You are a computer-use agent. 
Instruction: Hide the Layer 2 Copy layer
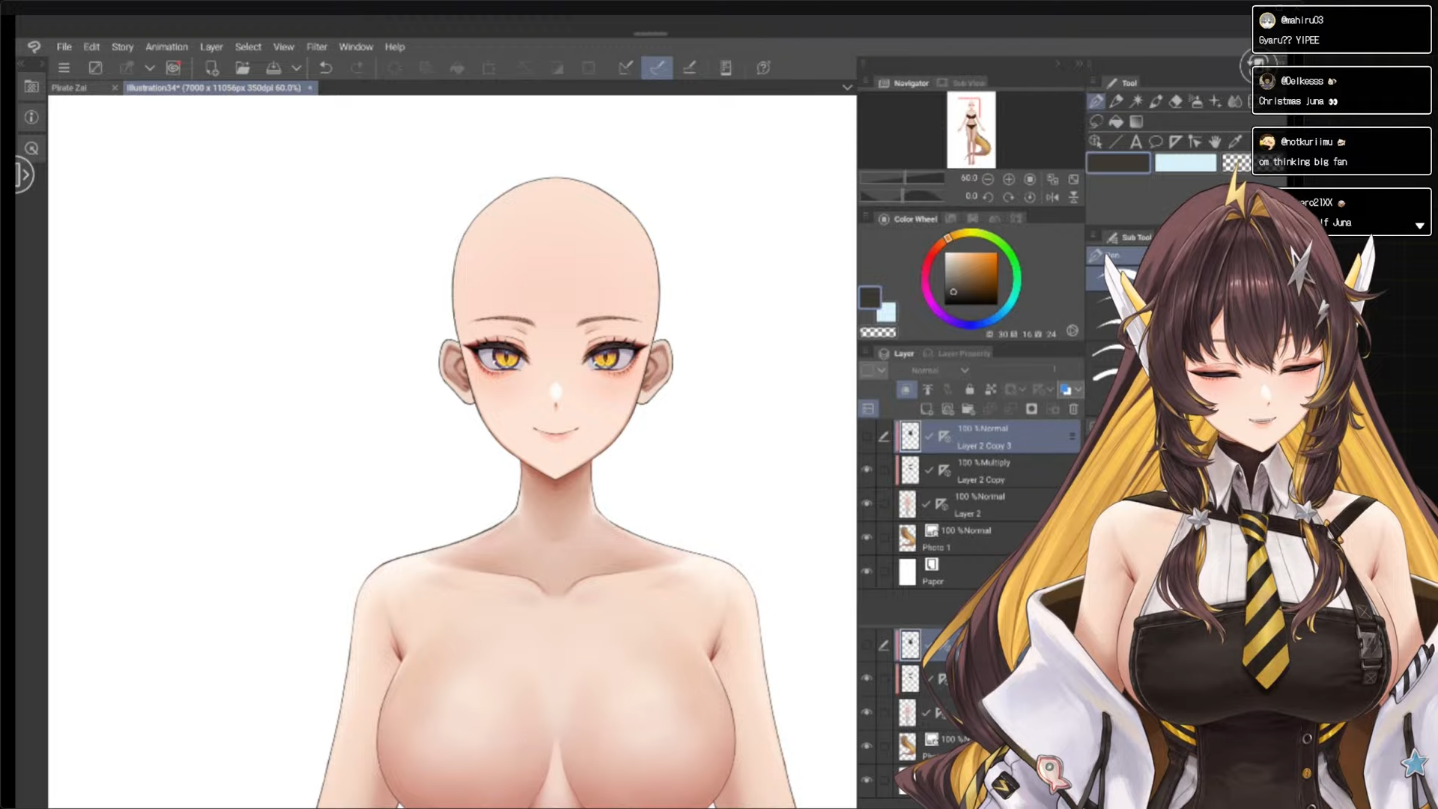[867, 470]
